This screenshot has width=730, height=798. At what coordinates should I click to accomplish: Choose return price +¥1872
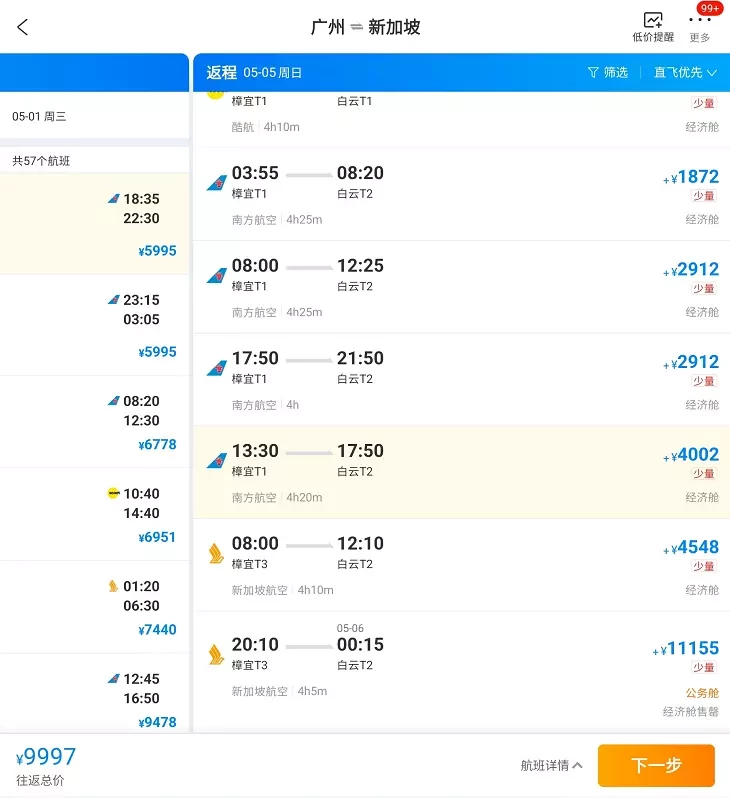[691, 177]
